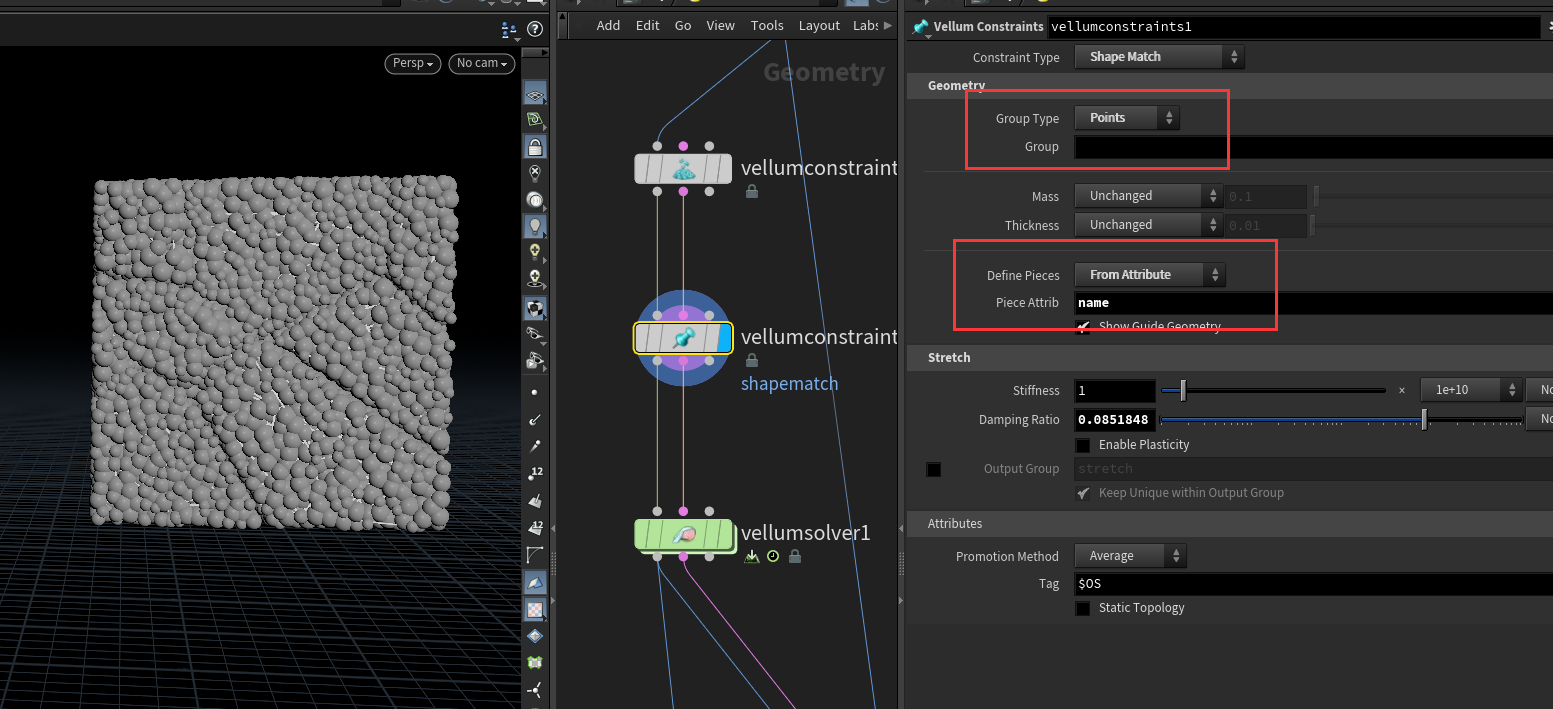Image resolution: width=1553 pixels, height=709 pixels.
Task: Open viewport help question mark icon
Action: [x=535, y=30]
